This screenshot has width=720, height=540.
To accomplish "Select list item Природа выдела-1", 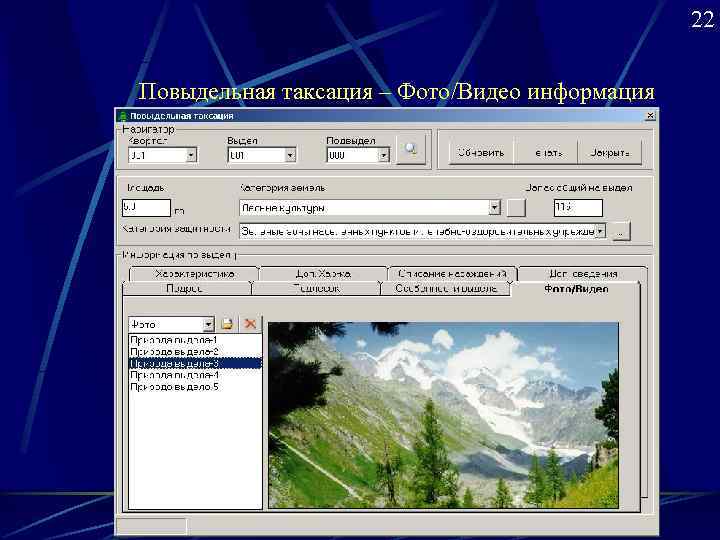I will (195, 340).
